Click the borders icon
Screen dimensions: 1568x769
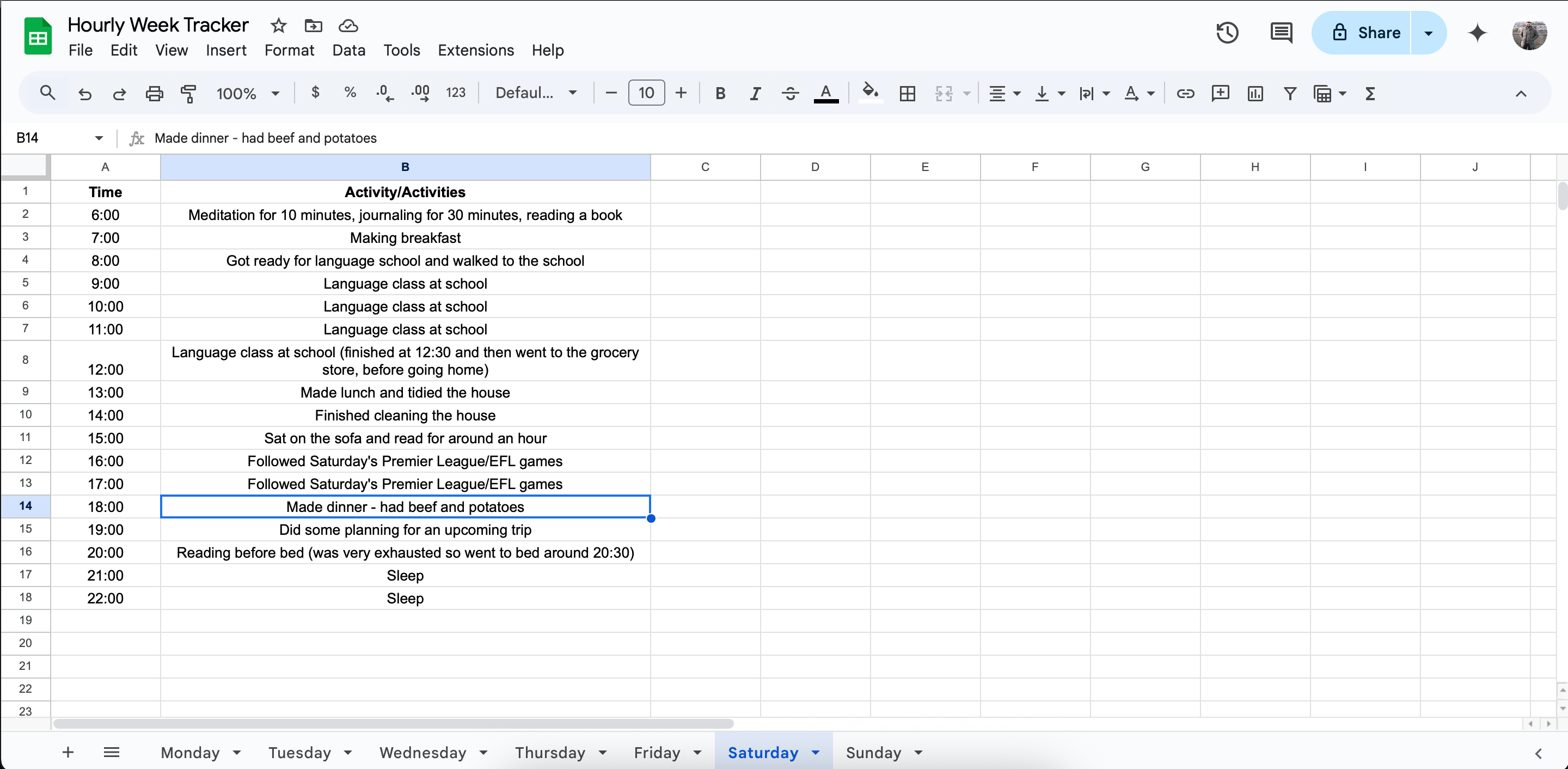pyautogui.click(x=907, y=94)
